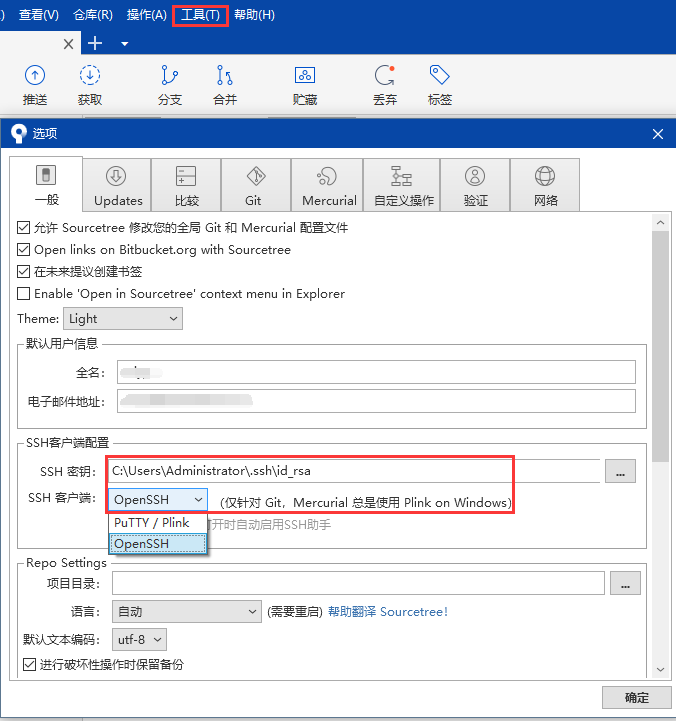Browse for 项目目录 with the ... button
Screen dimensions: 676x721
(x=625, y=583)
